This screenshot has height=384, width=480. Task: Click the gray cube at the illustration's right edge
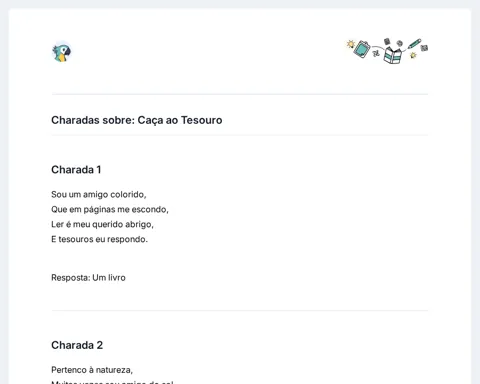point(424,48)
